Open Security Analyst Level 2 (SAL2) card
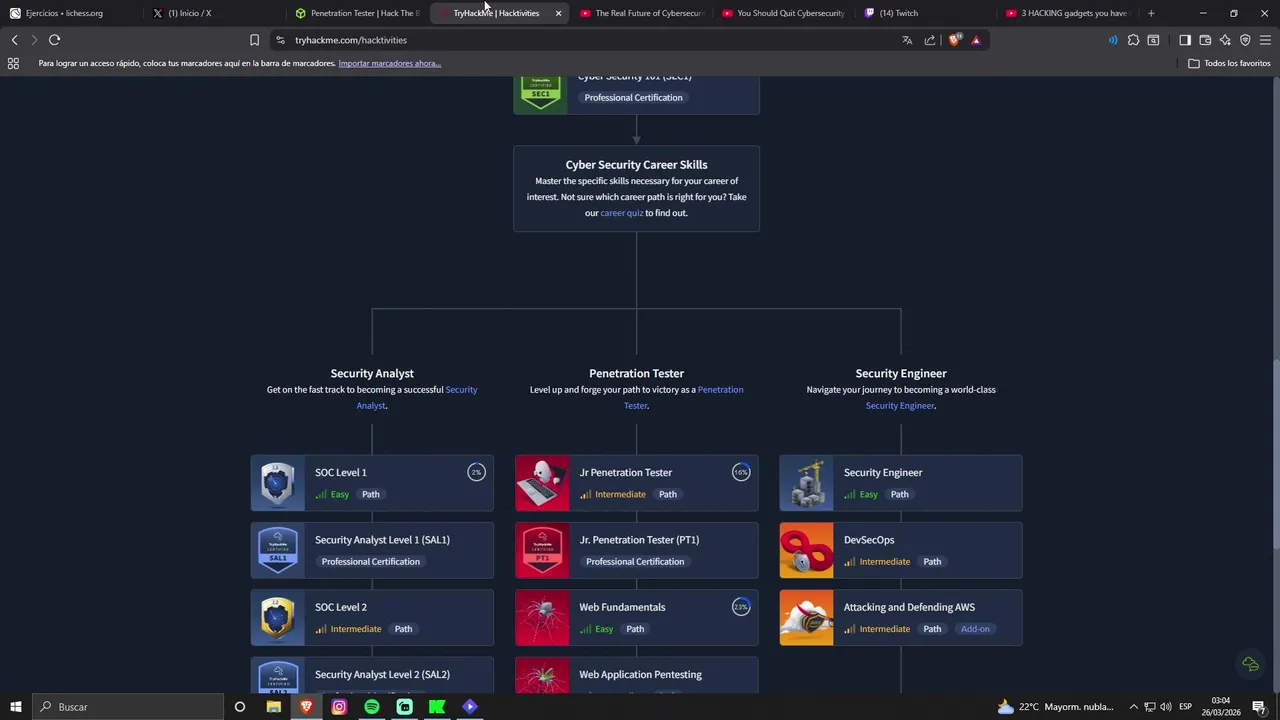The height and width of the screenshot is (720, 1280). point(372,676)
